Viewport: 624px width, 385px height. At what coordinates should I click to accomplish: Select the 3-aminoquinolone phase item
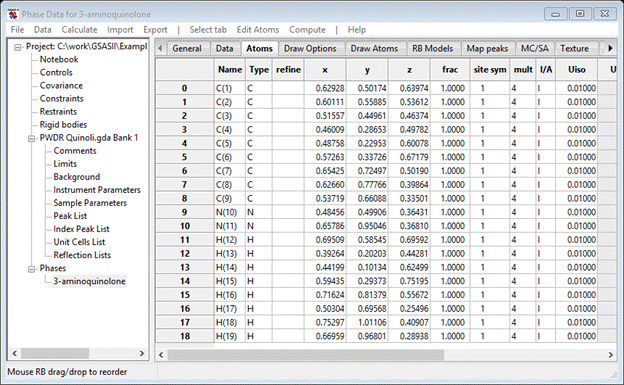click(x=90, y=281)
